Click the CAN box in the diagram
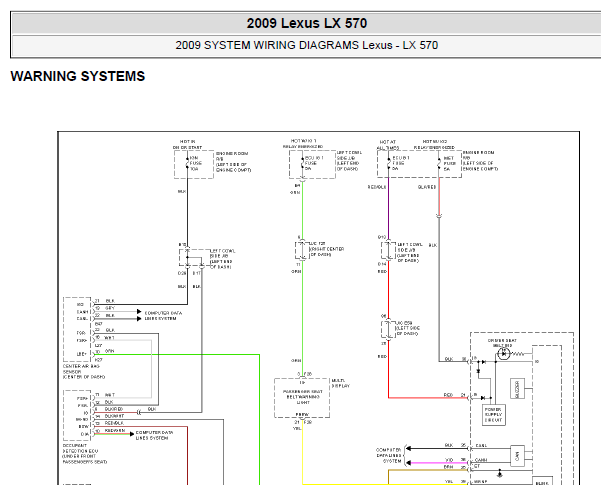The height and width of the screenshot is (485, 601). point(517,456)
